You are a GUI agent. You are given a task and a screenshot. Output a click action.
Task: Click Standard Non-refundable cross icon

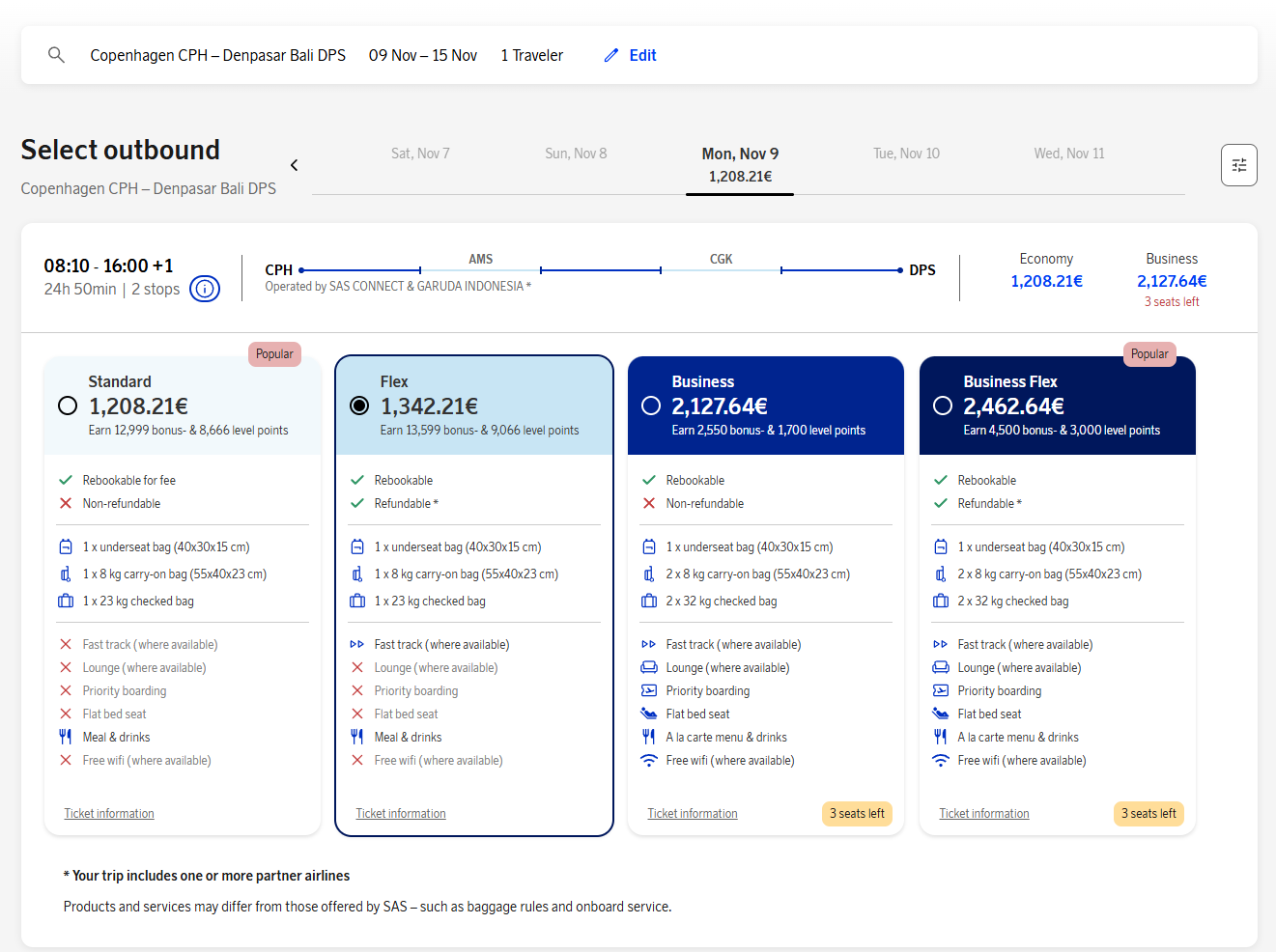66,503
